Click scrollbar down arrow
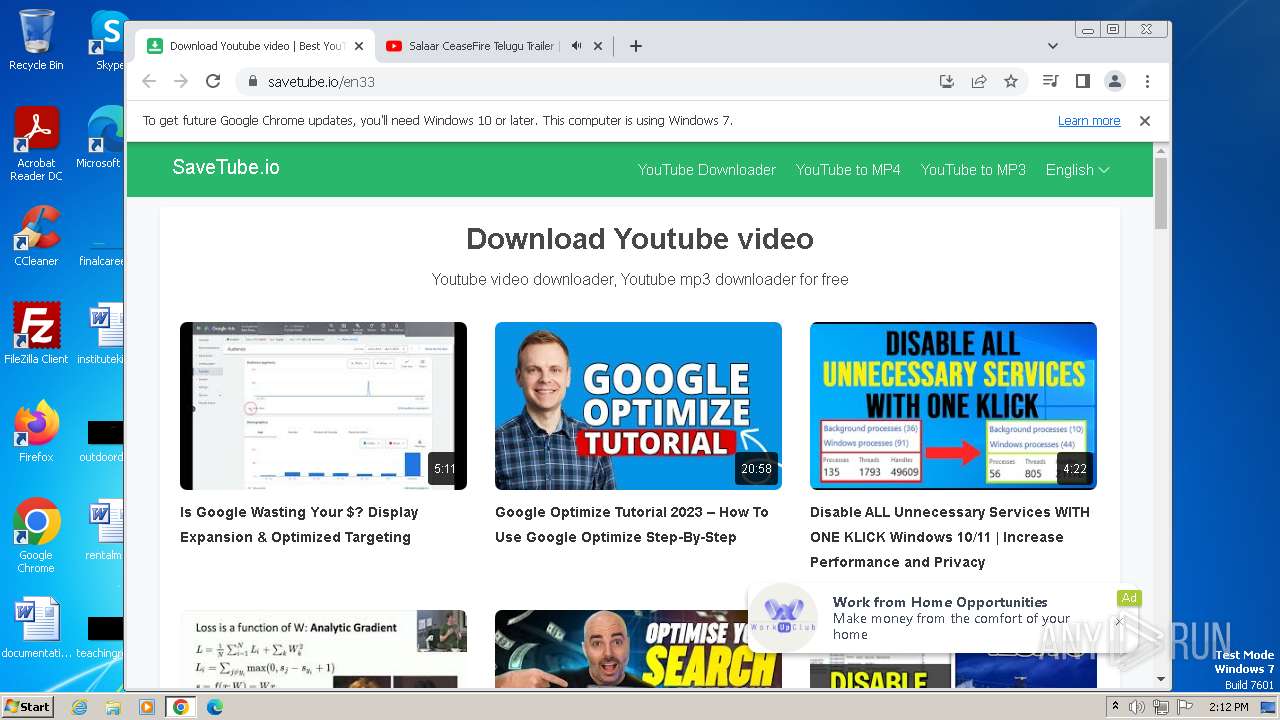 [x=1161, y=679]
